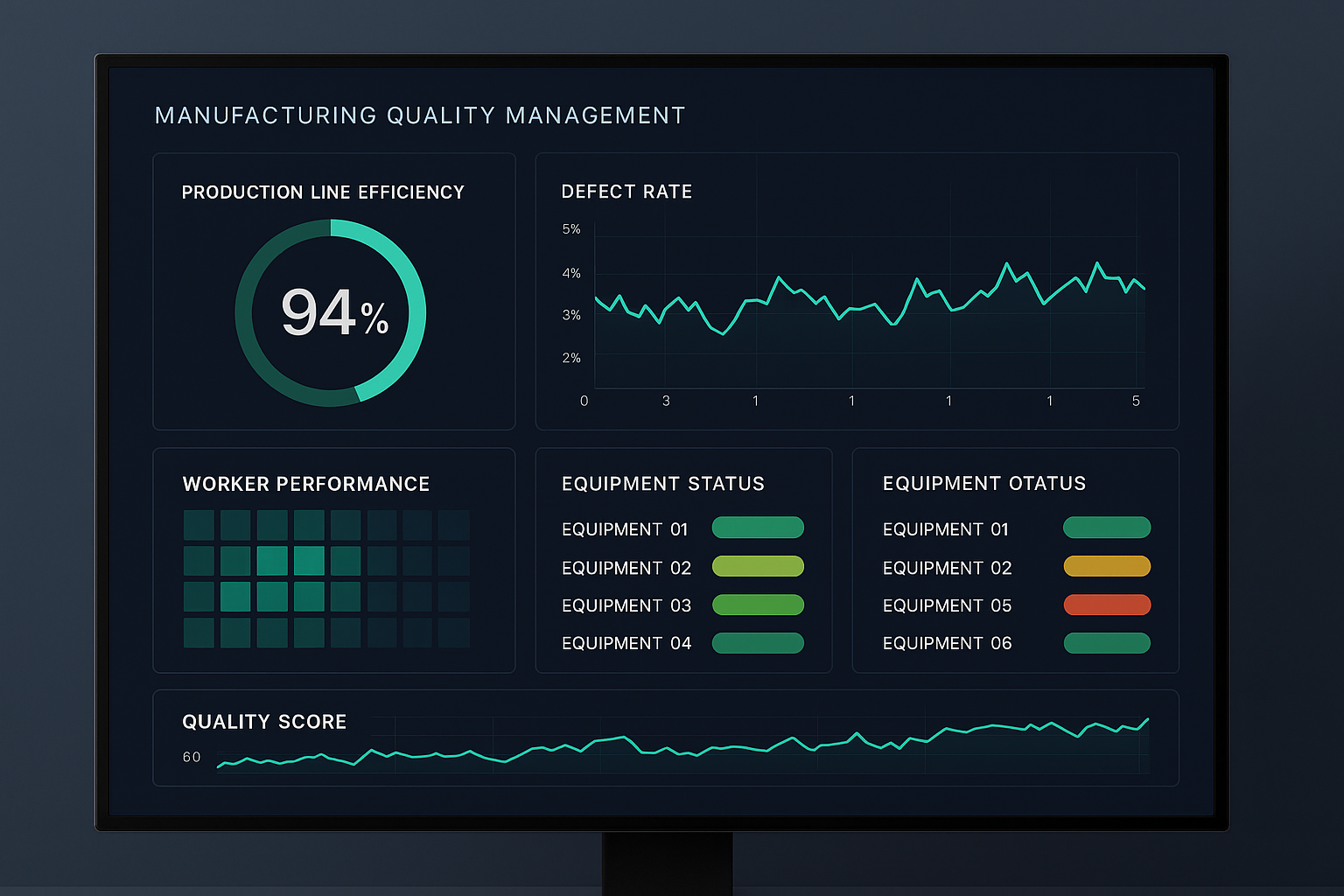Select the amber Equipment 02 pill in Equipment Otatus
The width and height of the screenshot is (1344, 896).
pyautogui.click(x=1107, y=566)
